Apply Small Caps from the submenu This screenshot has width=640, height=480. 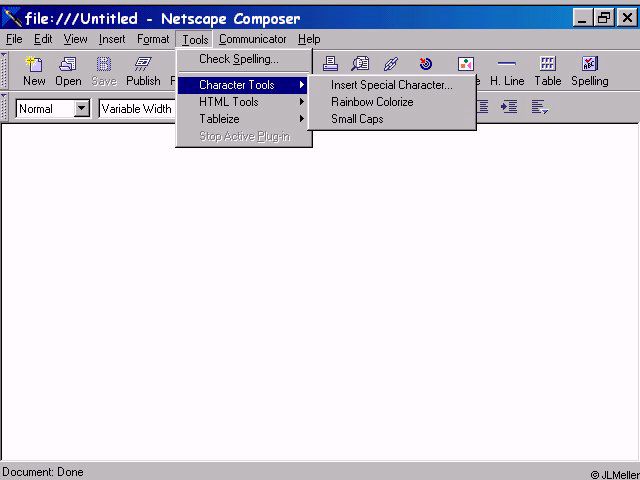(392, 119)
